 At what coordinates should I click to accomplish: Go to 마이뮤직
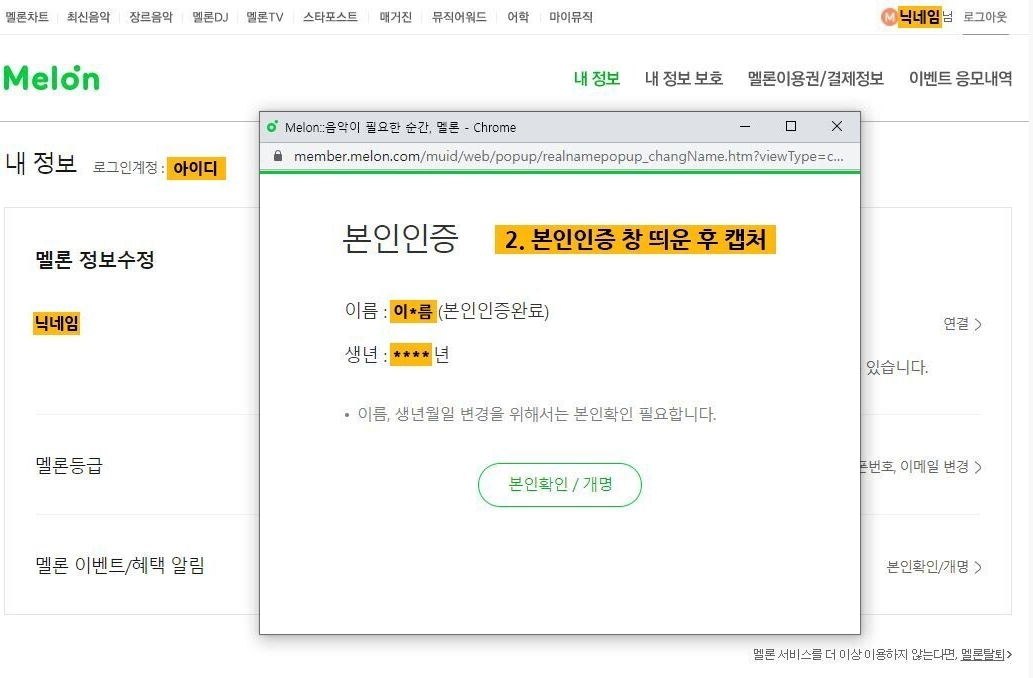(x=571, y=17)
